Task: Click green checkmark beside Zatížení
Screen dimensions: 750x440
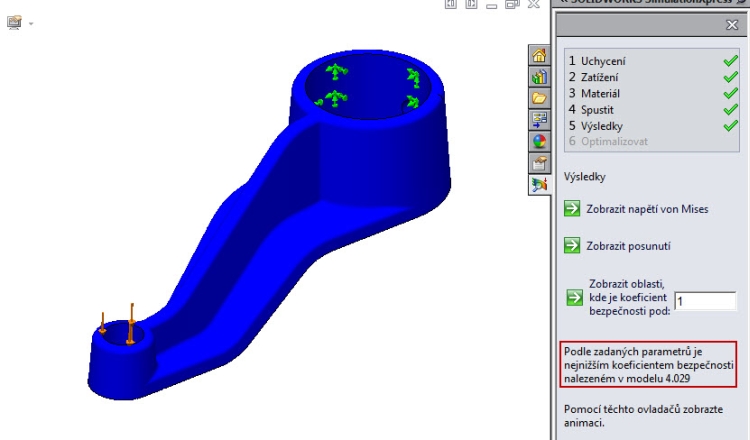Action: [x=730, y=77]
